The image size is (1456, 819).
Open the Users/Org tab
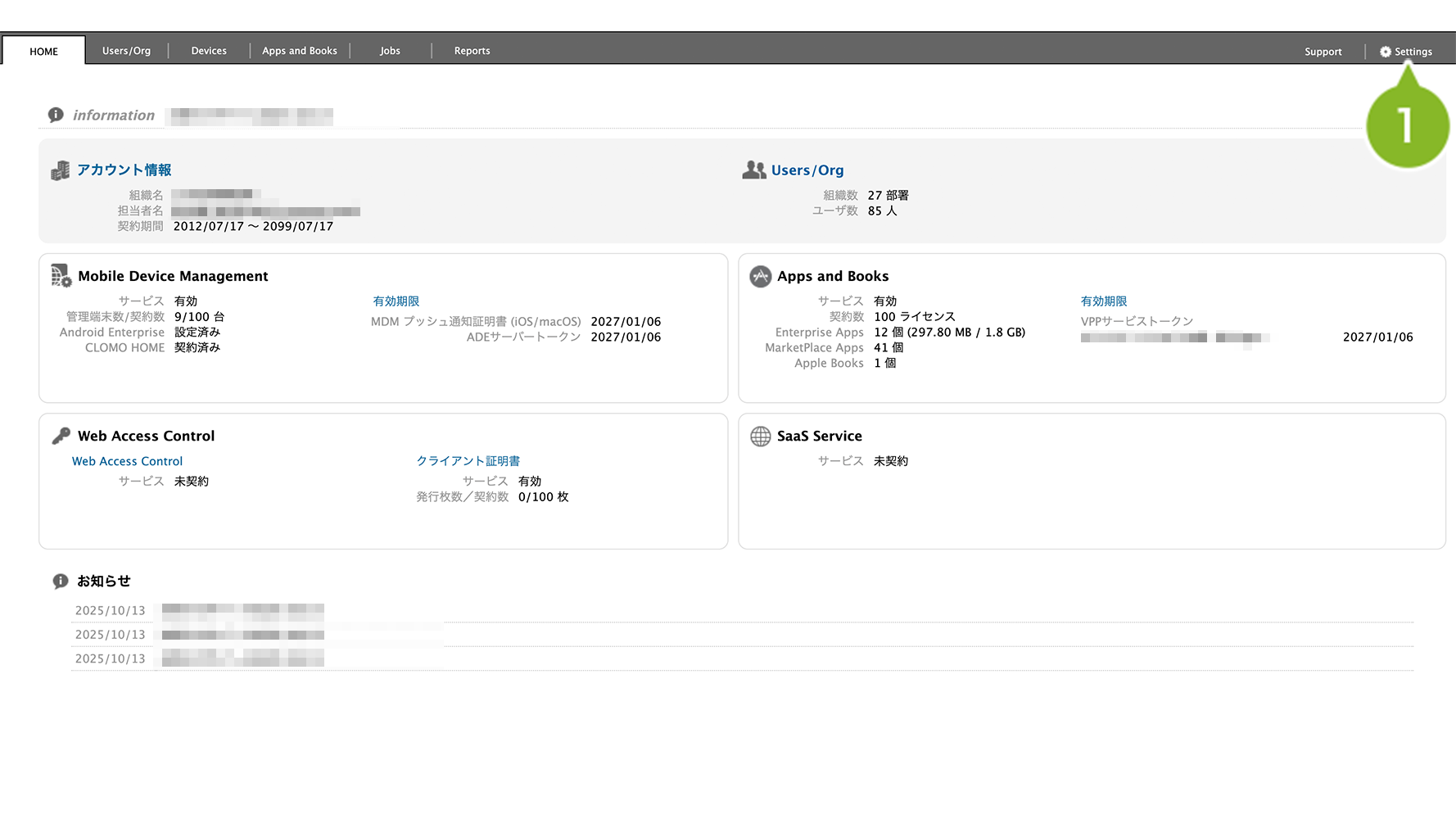(126, 51)
